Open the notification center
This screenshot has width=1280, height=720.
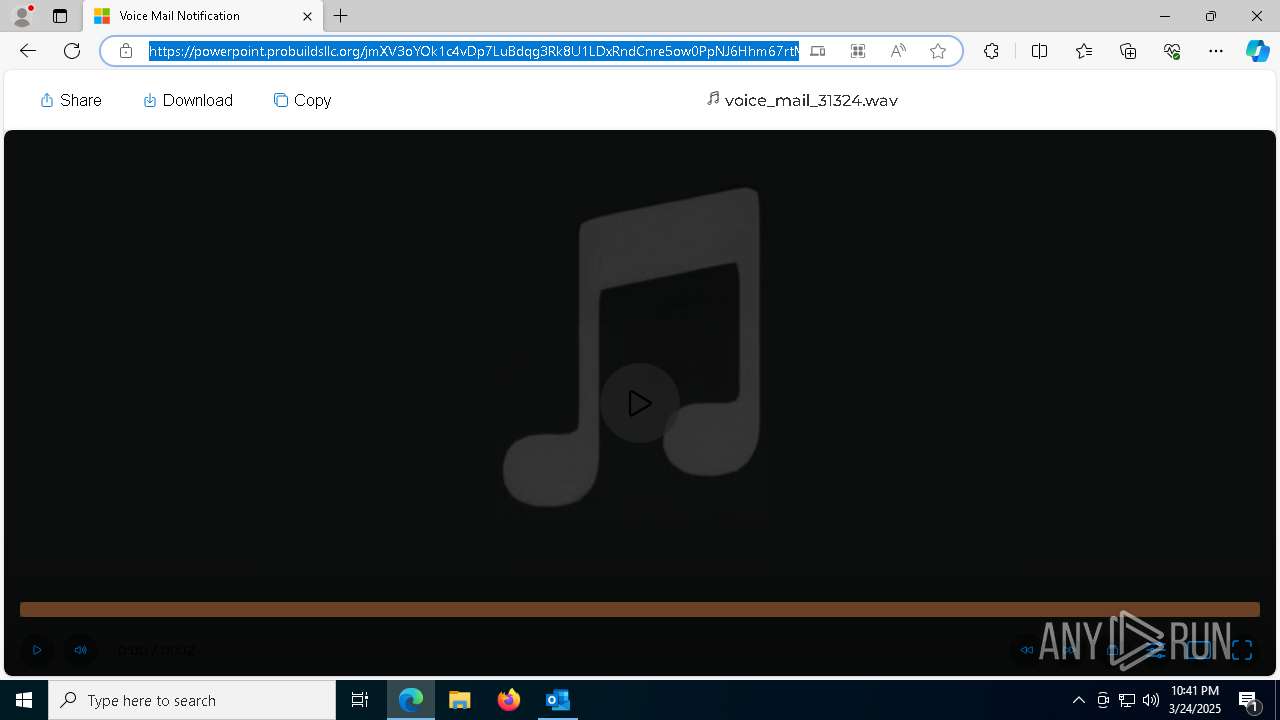point(1249,700)
